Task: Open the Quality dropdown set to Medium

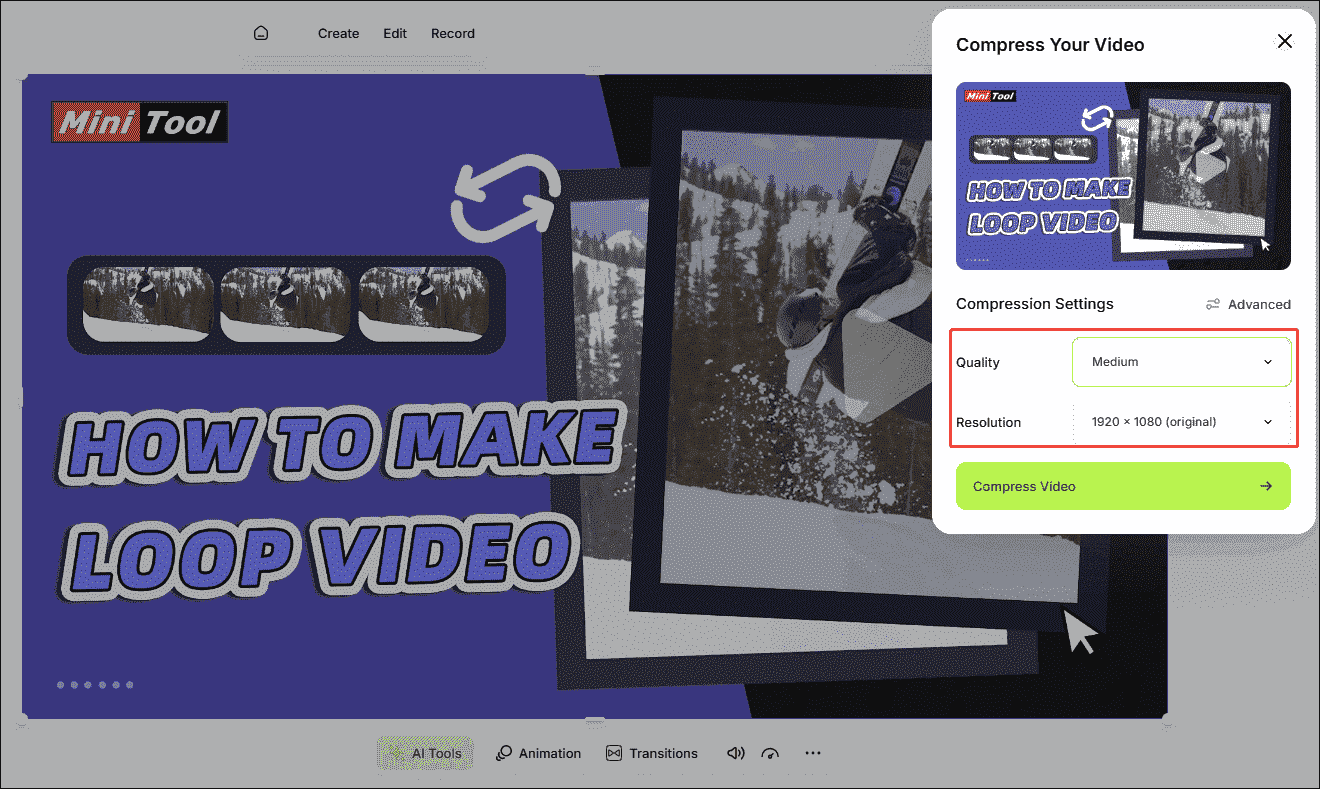Action: (x=1181, y=362)
